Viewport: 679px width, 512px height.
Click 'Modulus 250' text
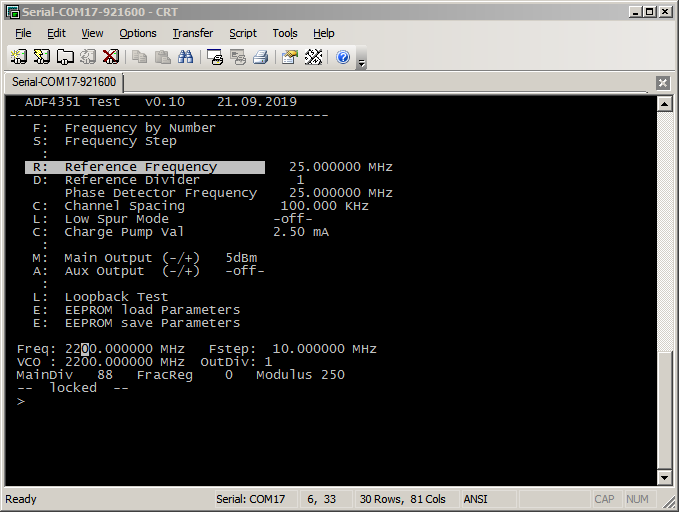coord(301,375)
